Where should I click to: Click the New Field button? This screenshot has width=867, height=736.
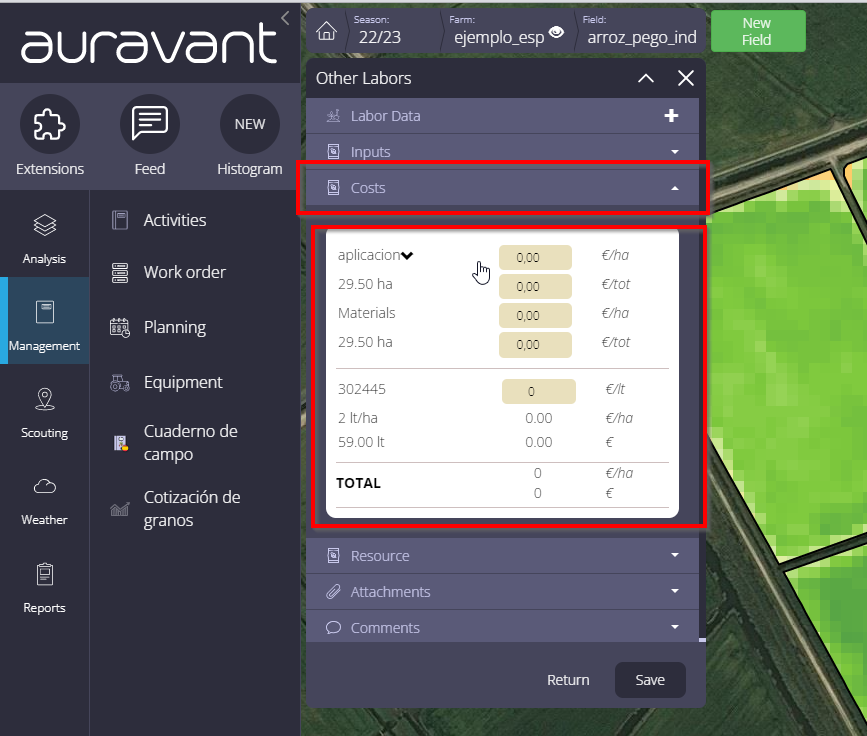(x=758, y=31)
